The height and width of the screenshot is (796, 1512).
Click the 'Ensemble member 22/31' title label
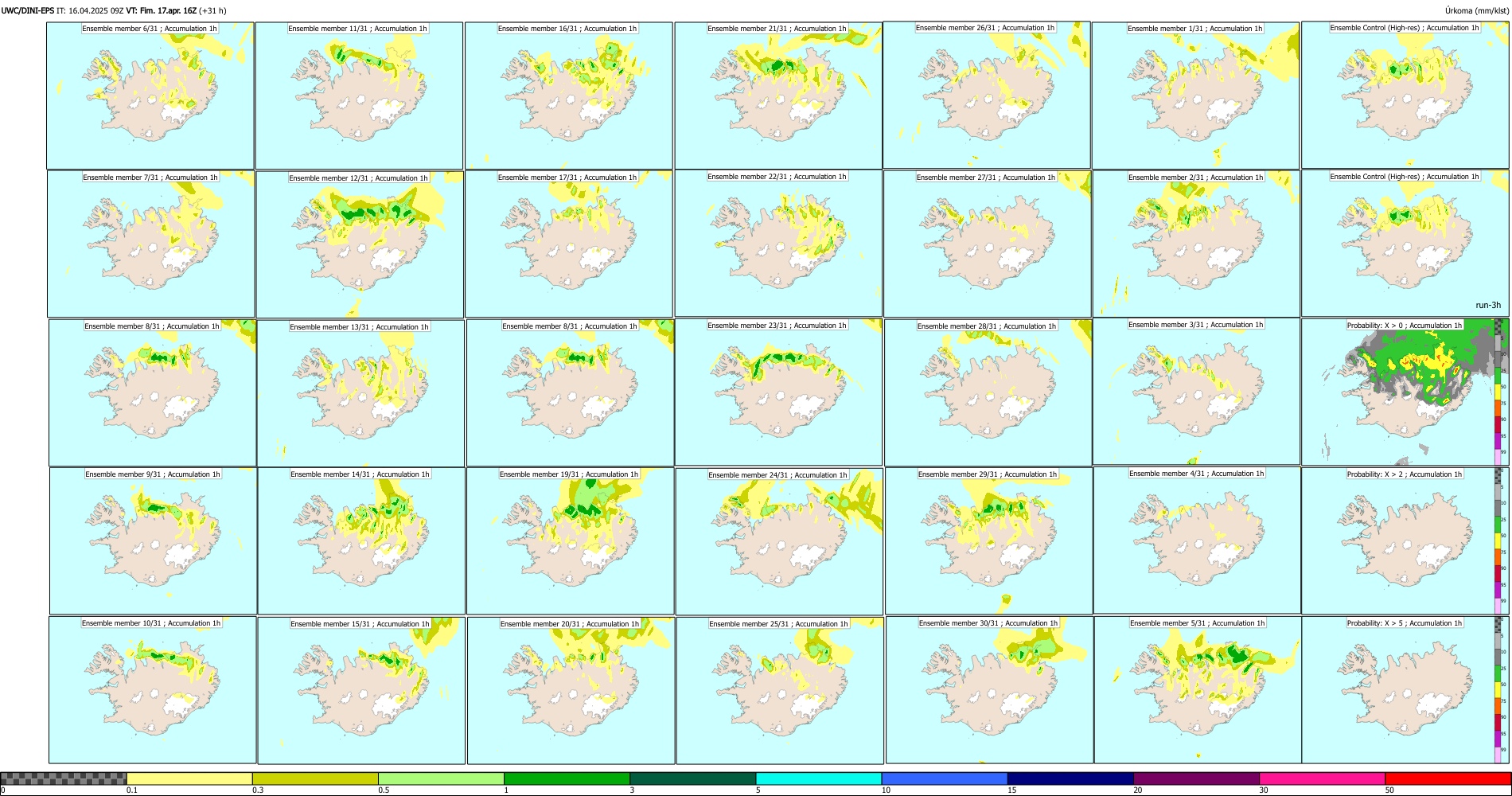777,177
